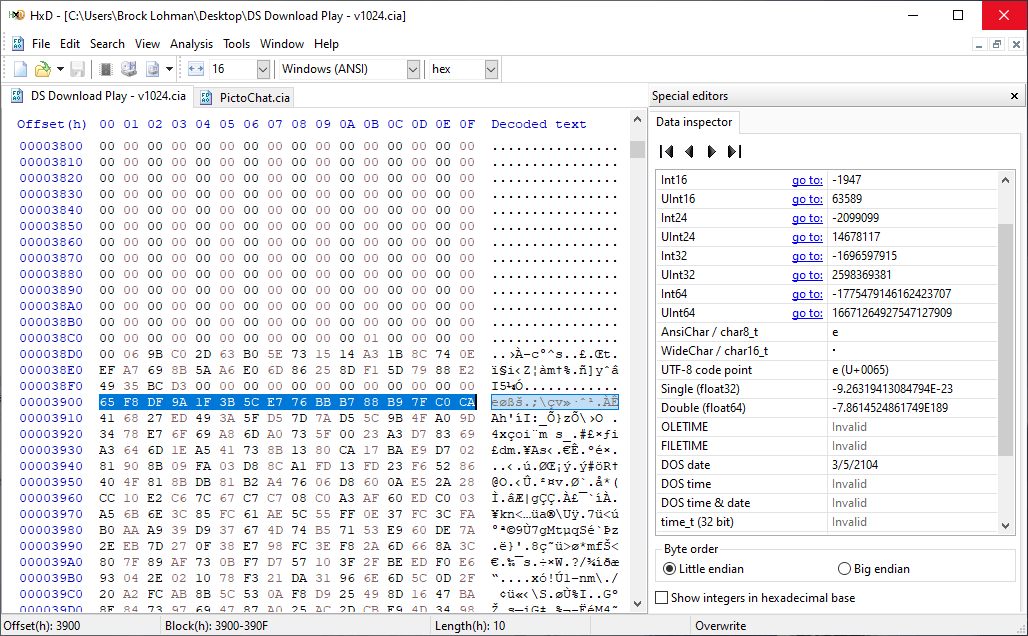Image resolution: width=1028 pixels, height=636 pixels.
Task: Click the DOS date value 3/5/2104
Action: pos(855,465)
